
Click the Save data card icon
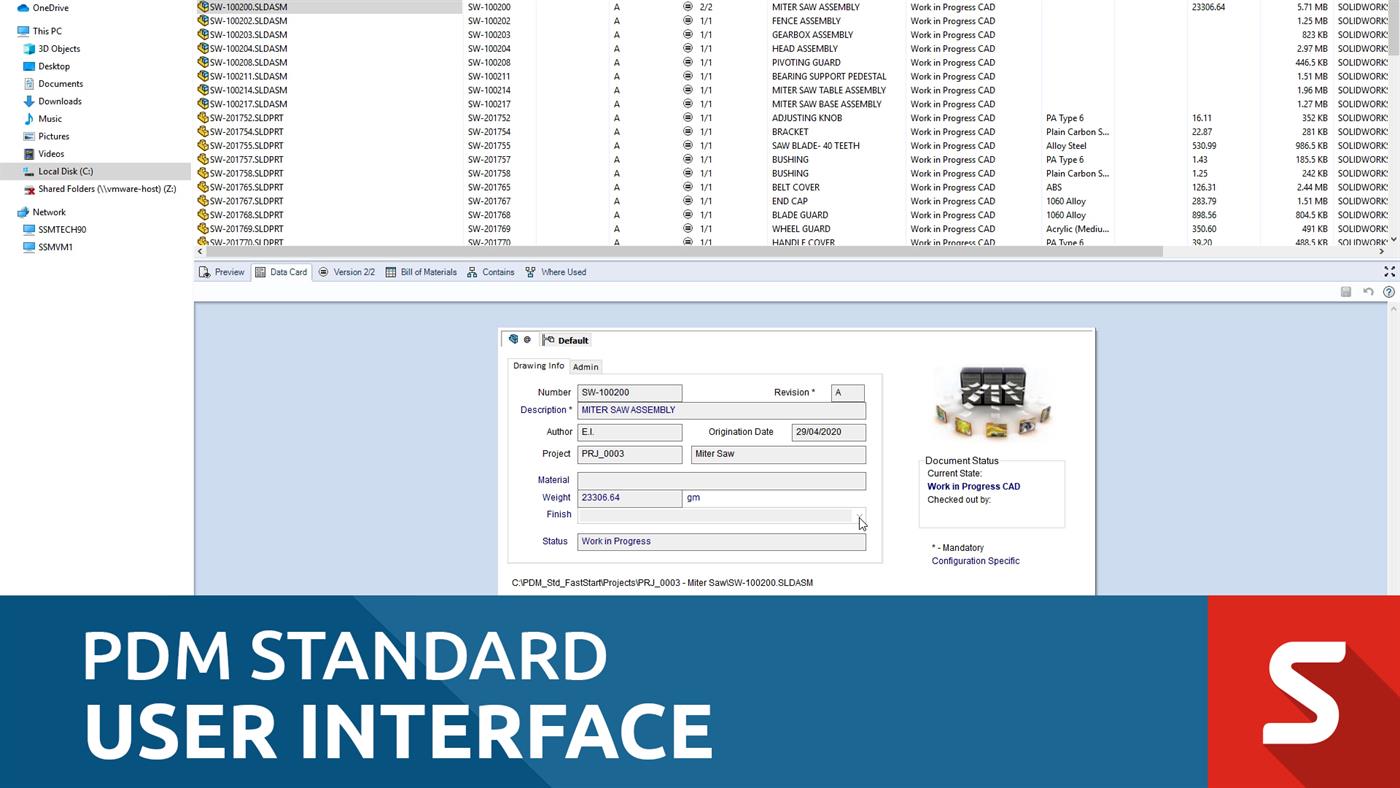pyautogui.click(x=1345, y=291)
